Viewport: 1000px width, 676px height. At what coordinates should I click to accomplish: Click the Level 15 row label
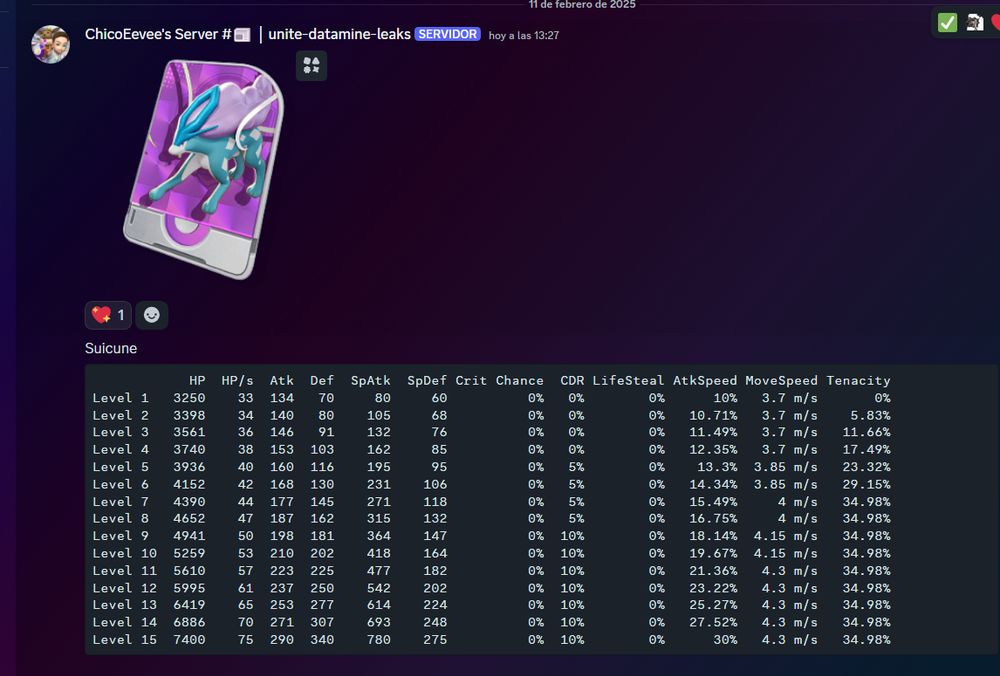[124, 640]
